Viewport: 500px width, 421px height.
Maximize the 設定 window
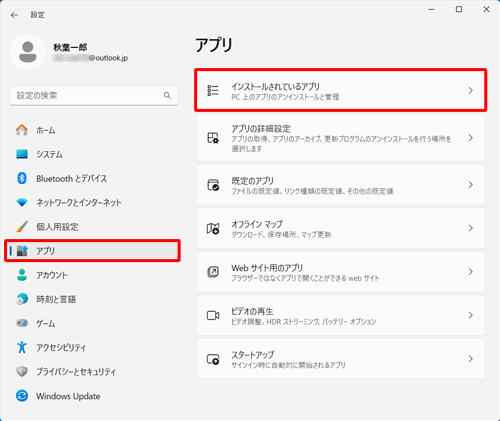point(459,9)
